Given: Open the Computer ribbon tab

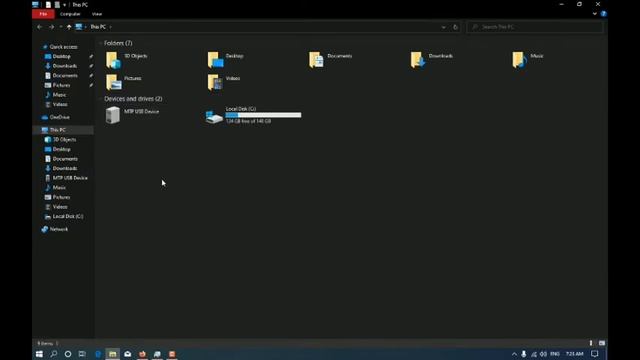Looking at the screenshot, I should point(70,14).
